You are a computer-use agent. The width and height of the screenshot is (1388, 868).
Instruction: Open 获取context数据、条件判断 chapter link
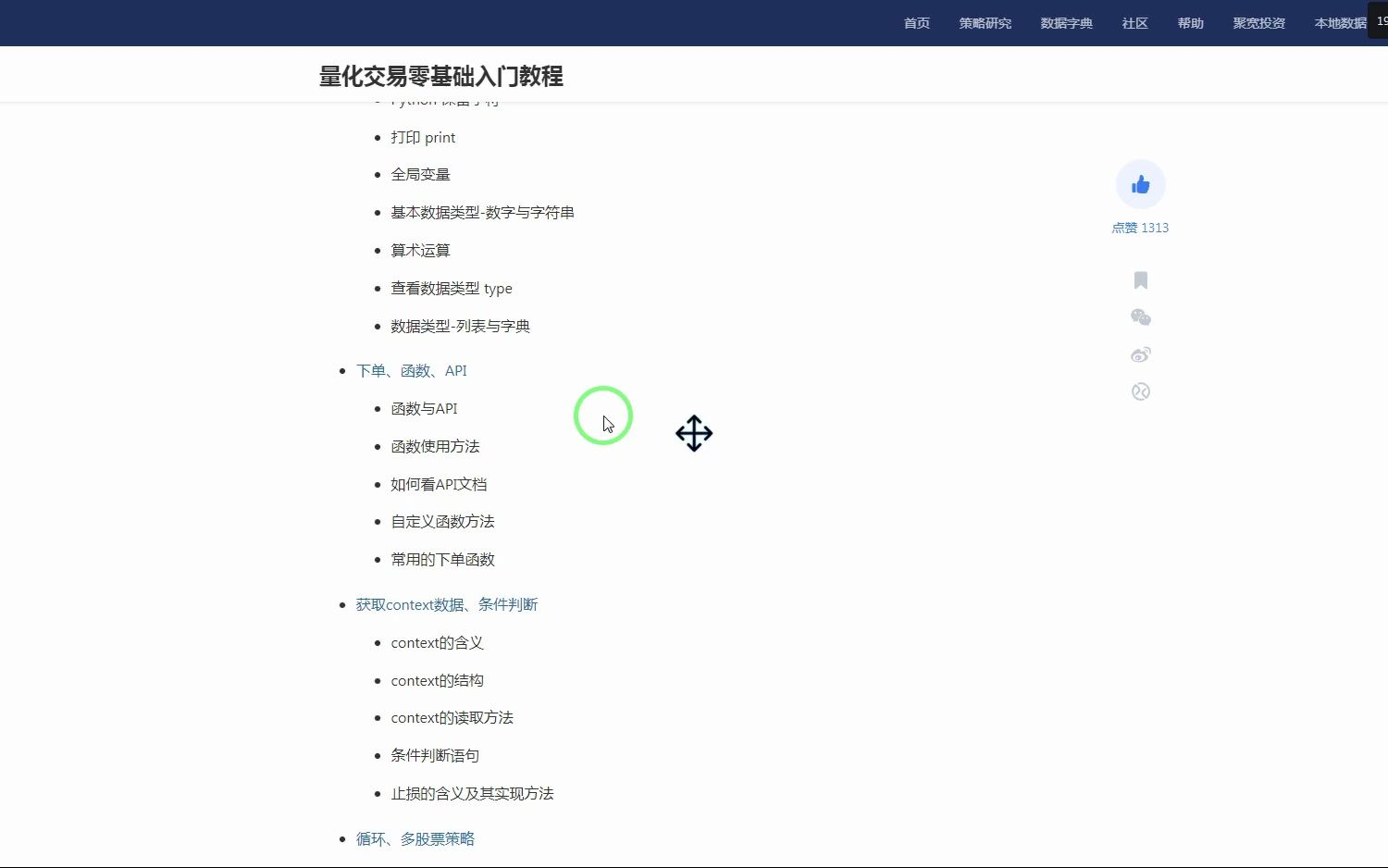click(x=447, y=605)
